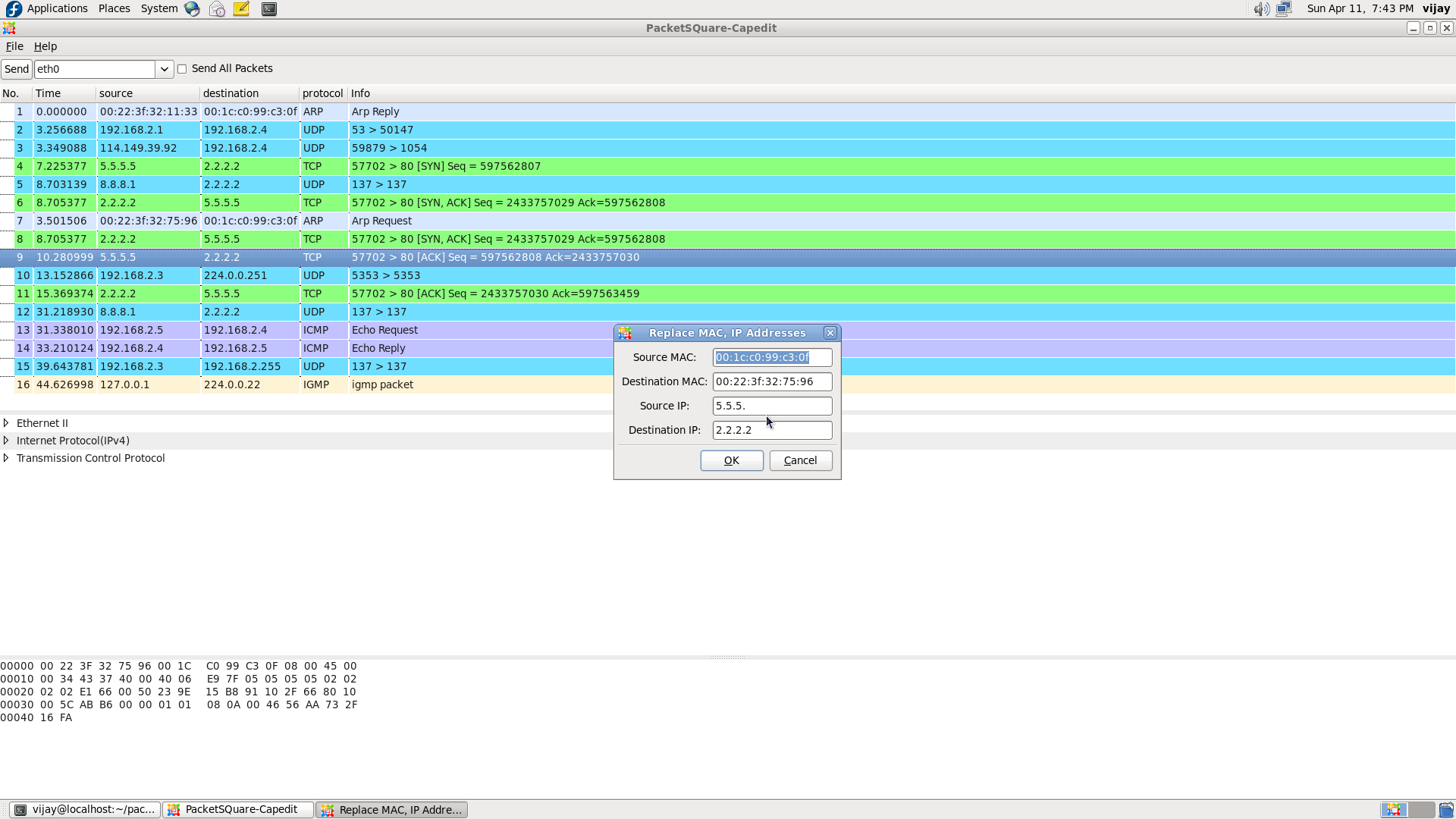1456x819 pixels.
Task: Click the Replace MAC dialog title icon
Action: [625, 333]
